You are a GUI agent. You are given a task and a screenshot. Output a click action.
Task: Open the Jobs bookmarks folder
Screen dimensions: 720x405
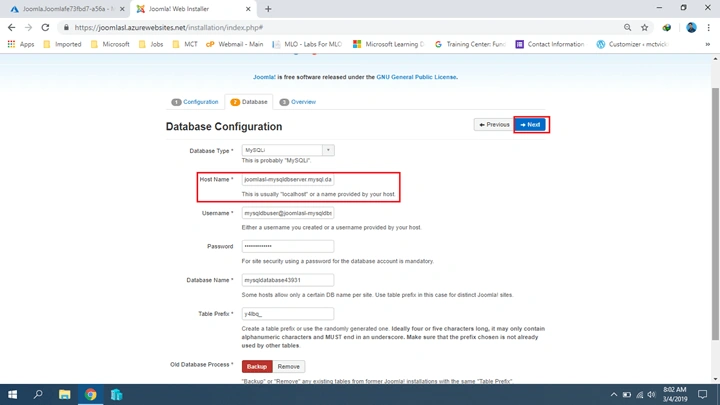[x=151, y=44]
